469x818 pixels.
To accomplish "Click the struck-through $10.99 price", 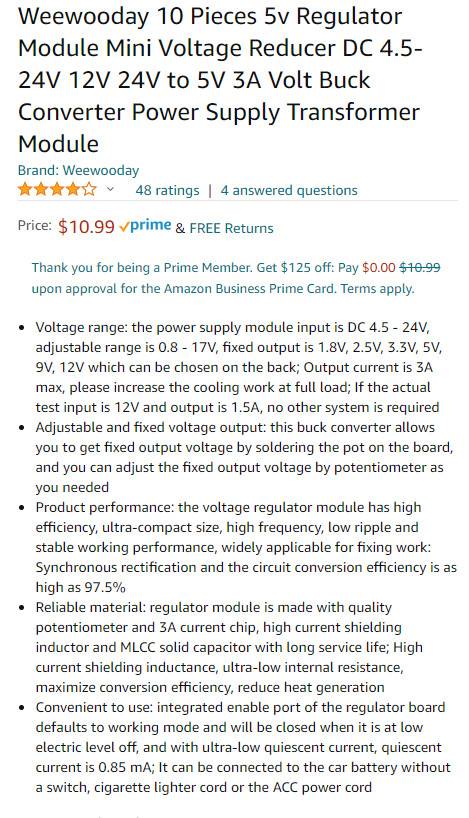I will click(420, 268).
